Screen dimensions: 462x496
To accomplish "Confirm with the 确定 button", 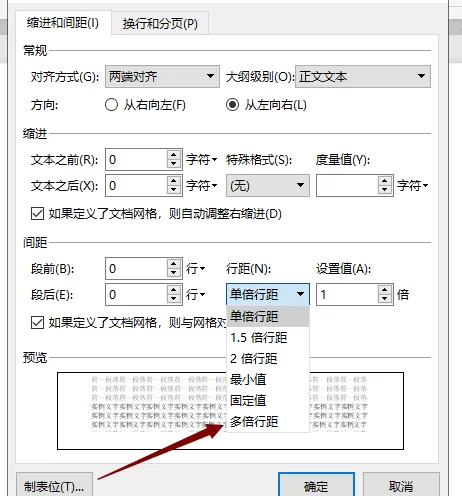I will 316,486.
